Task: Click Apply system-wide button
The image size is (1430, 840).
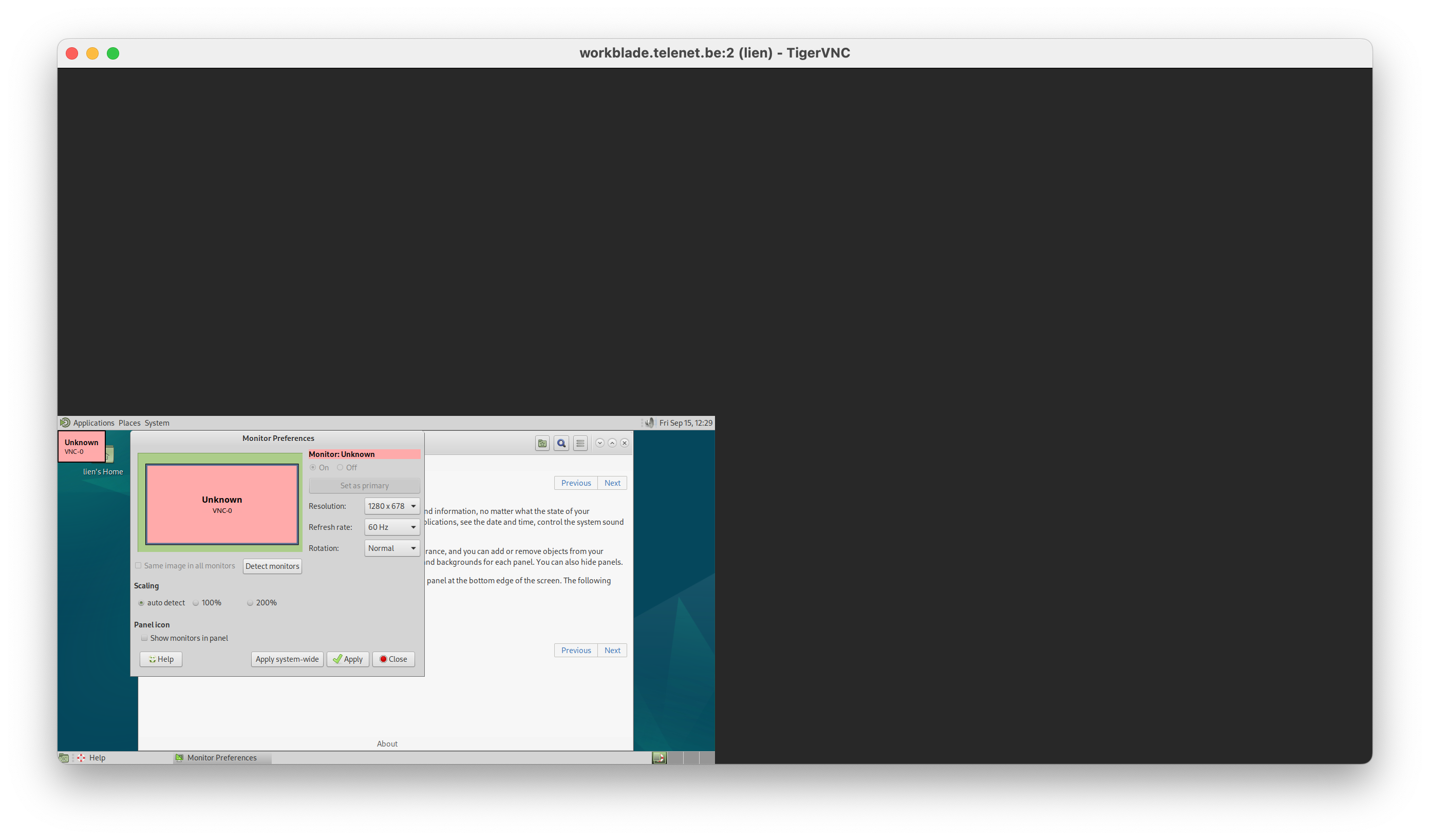Action: (287, 659)
